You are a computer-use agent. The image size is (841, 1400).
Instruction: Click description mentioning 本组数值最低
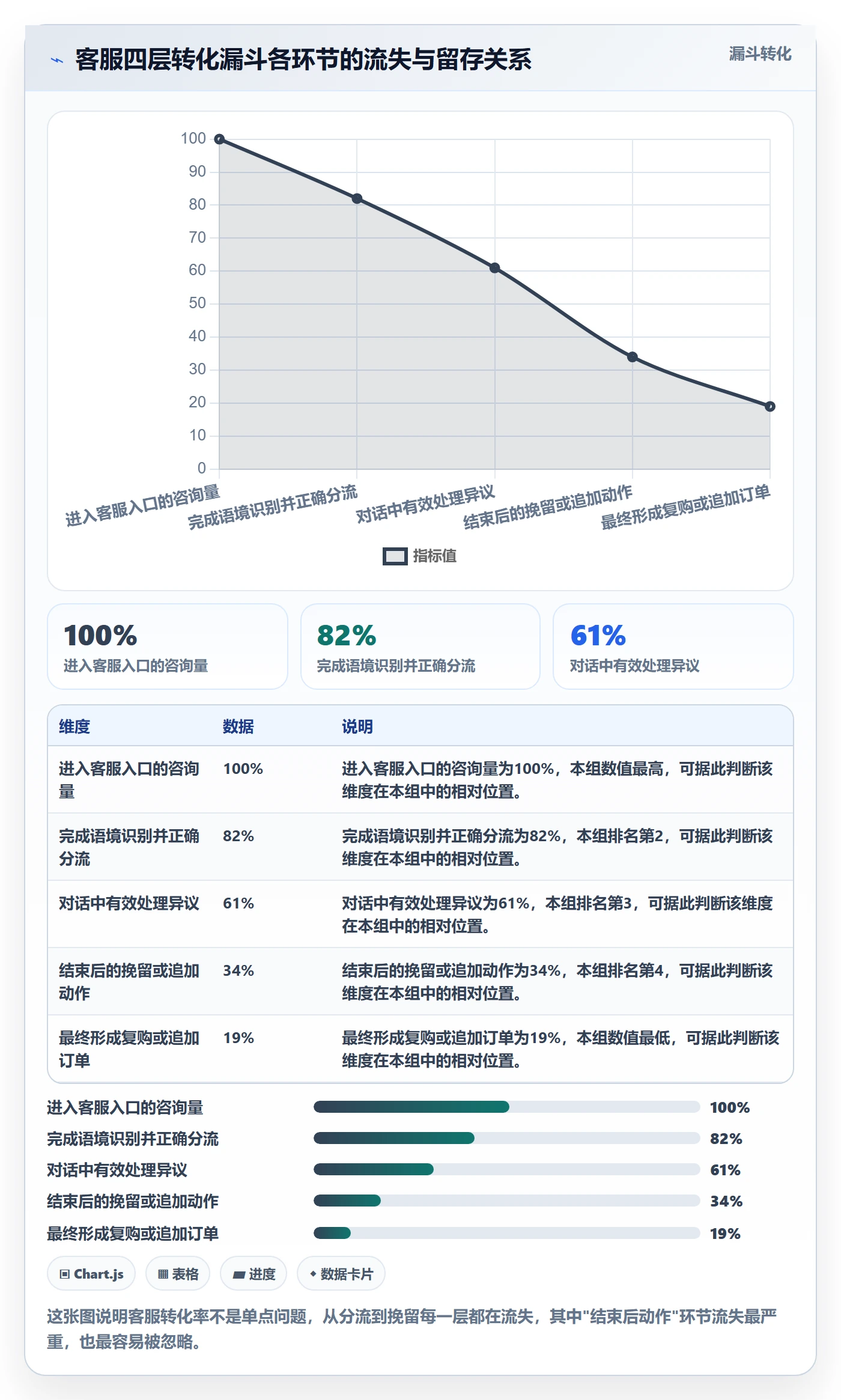click(x=560, y=1049)
